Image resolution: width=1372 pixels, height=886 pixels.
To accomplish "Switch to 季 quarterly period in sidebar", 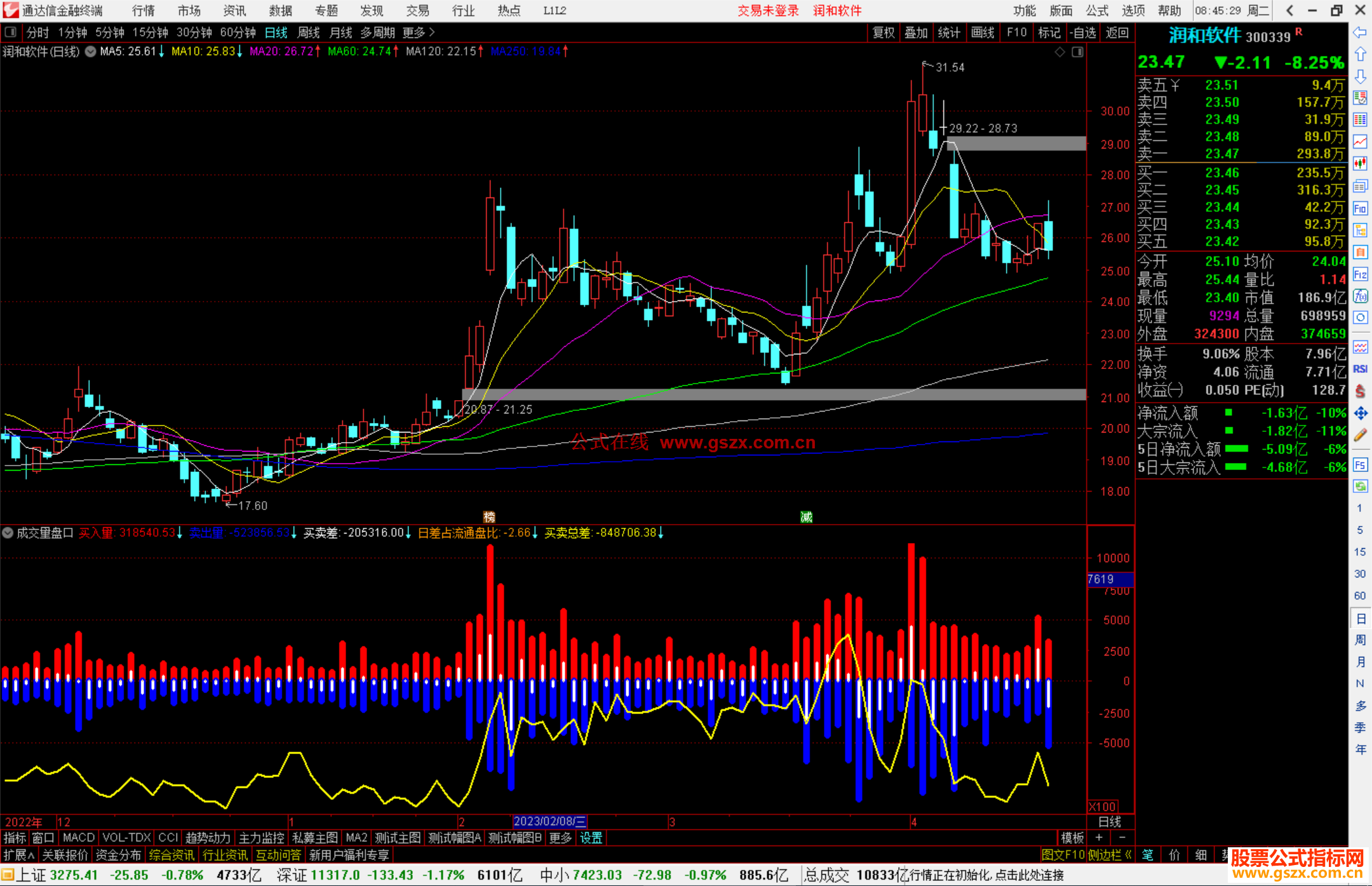I will tap(1360, 728).
